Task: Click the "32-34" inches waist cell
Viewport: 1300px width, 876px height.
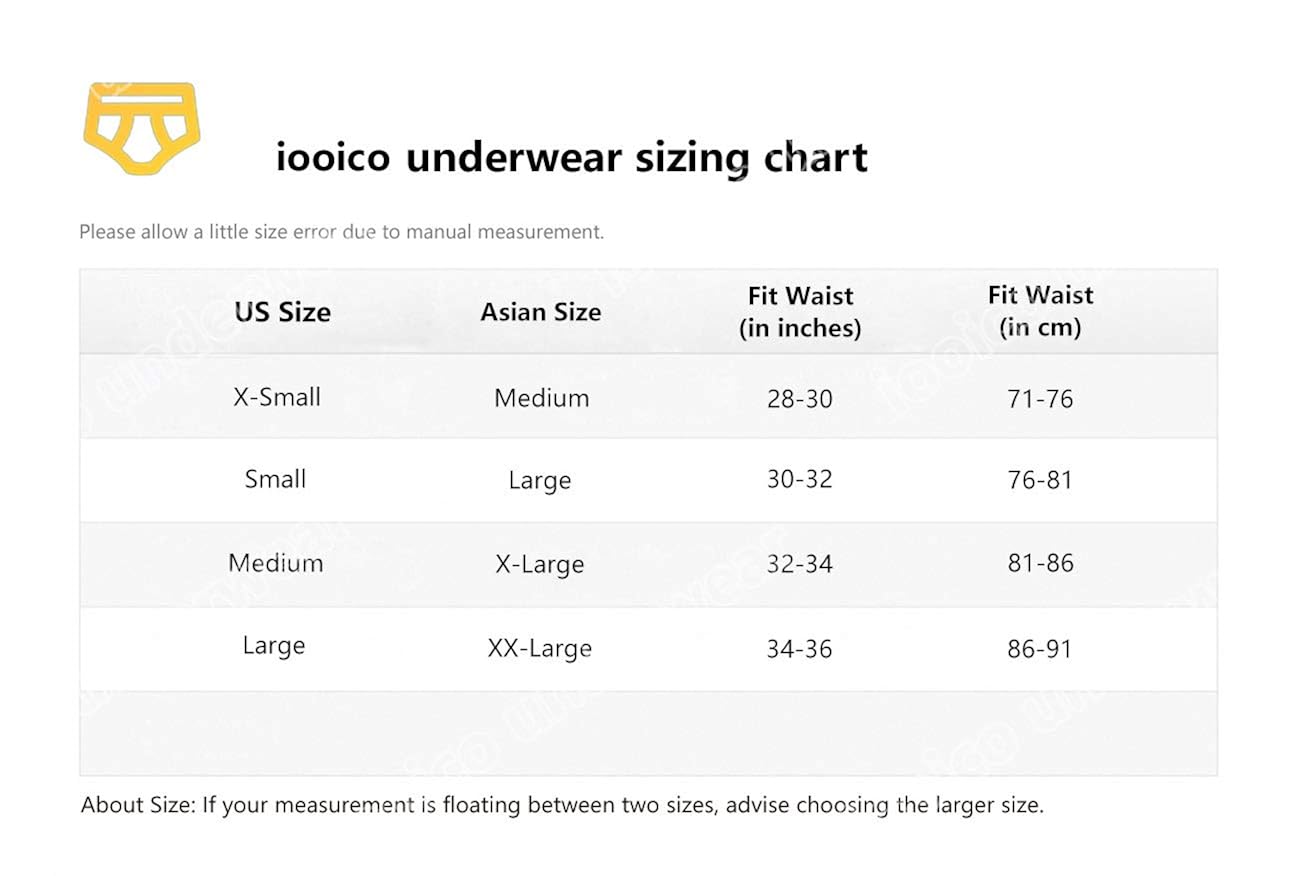Action: (x=800, y=564)
